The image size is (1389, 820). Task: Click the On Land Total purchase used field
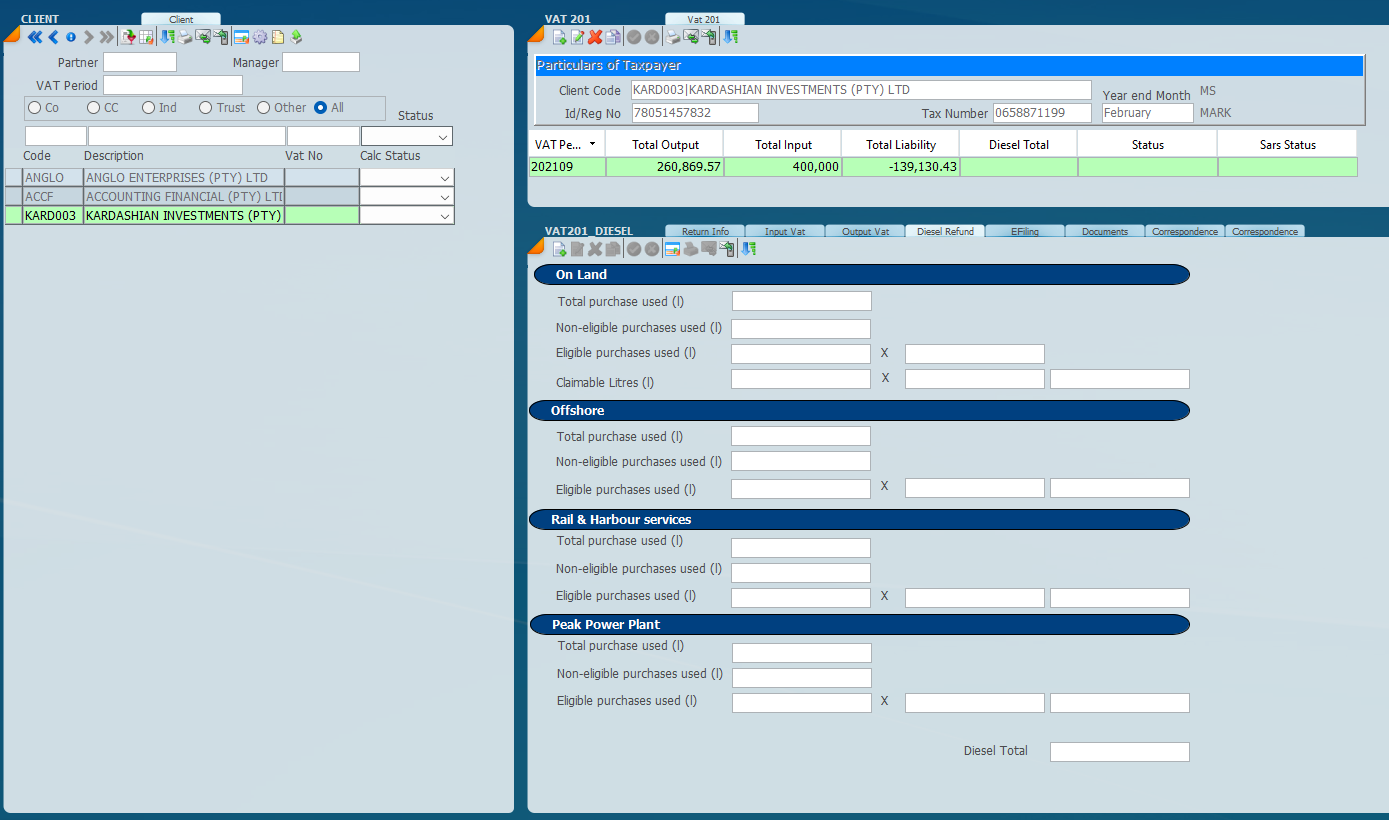pos(801,301)
